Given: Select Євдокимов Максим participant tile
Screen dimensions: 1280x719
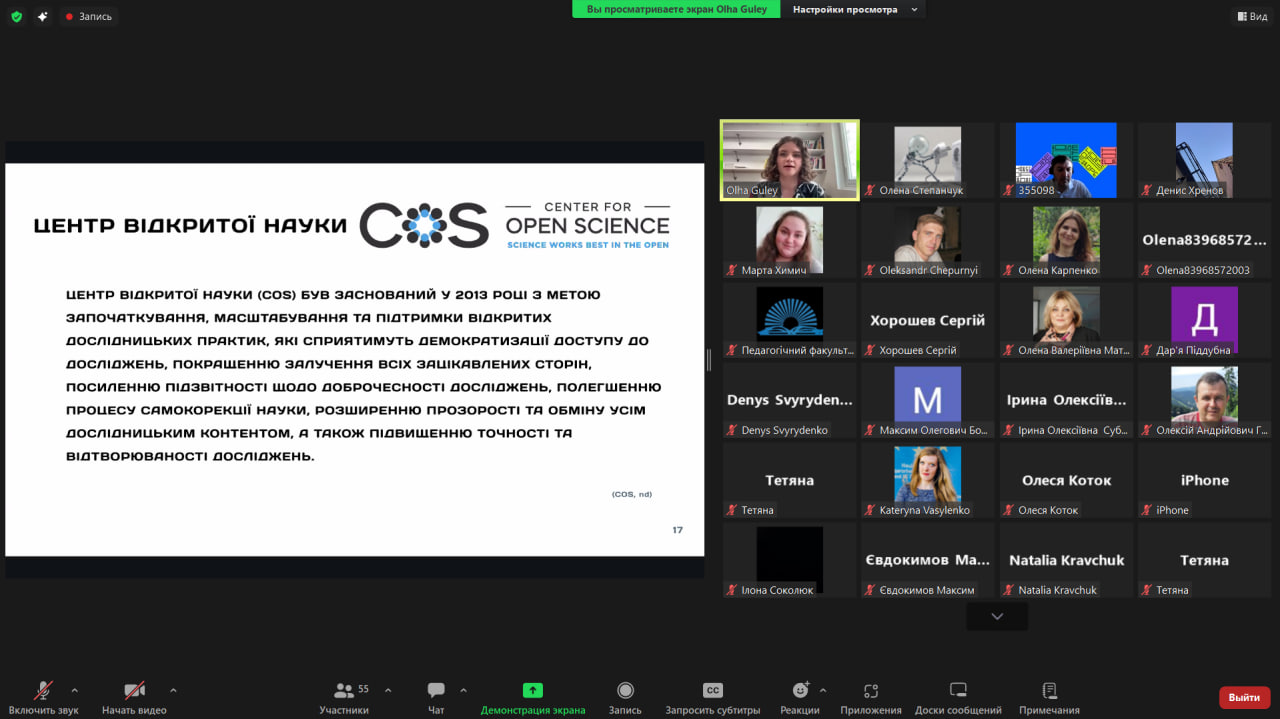Looking at the screenshot, I should [x=927, y=560].
